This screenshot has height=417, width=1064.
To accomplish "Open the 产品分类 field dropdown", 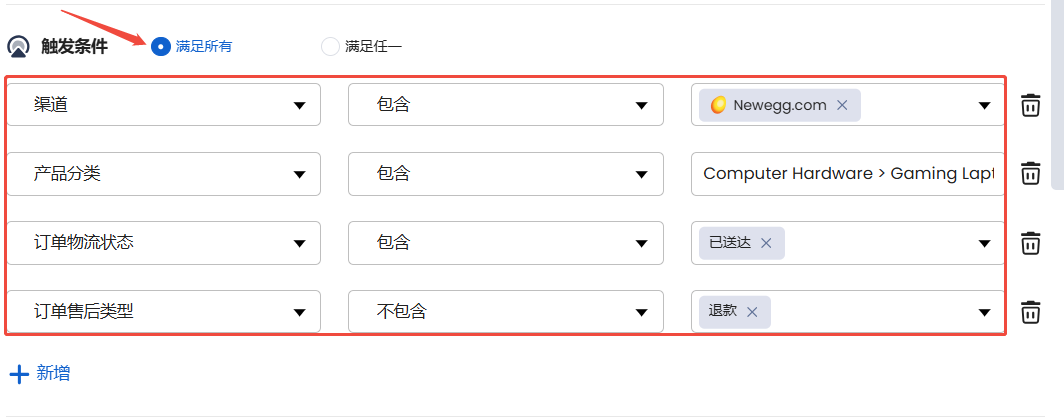I will tap(164, 174).
